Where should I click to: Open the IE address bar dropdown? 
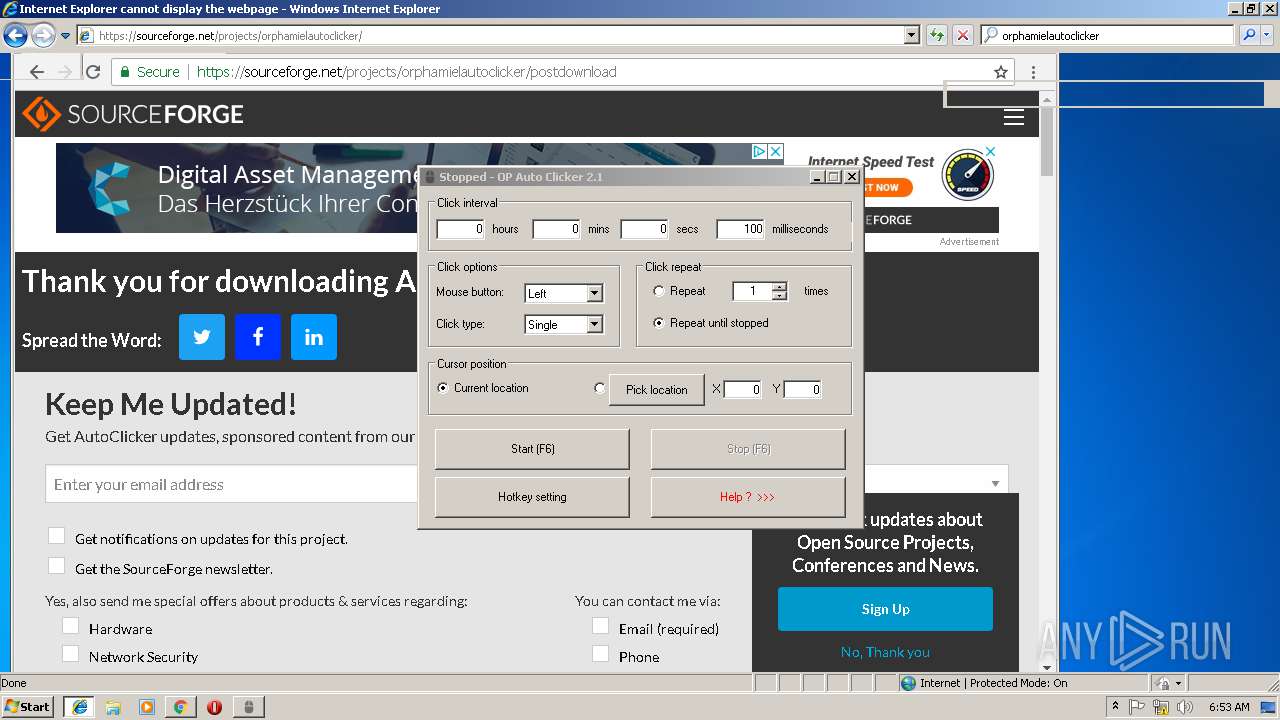[x=911, y=35]
